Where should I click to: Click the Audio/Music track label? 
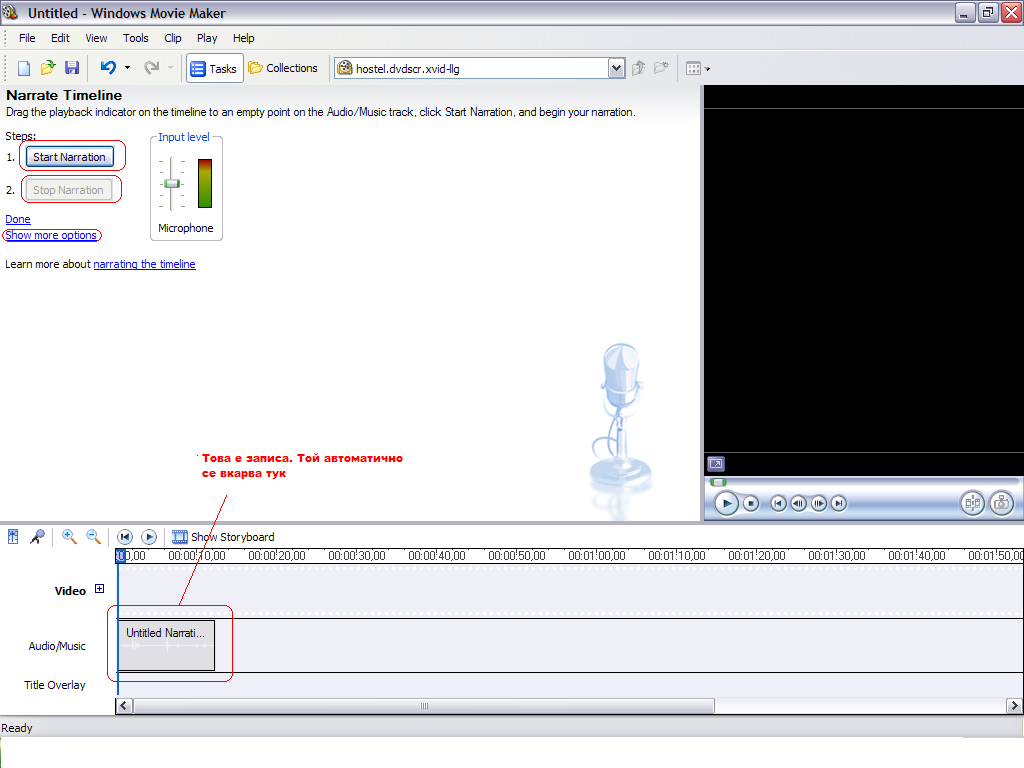(57, 646)
